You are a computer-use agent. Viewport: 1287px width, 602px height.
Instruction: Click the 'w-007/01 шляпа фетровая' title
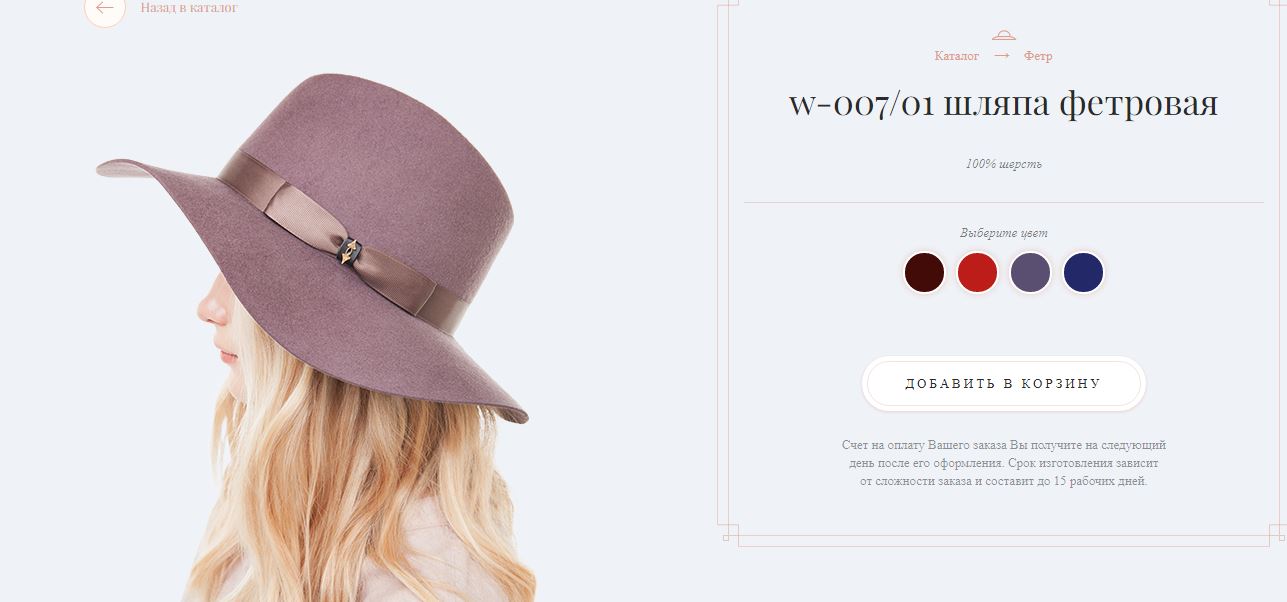pyautogui.click(x=1004, y=104)
